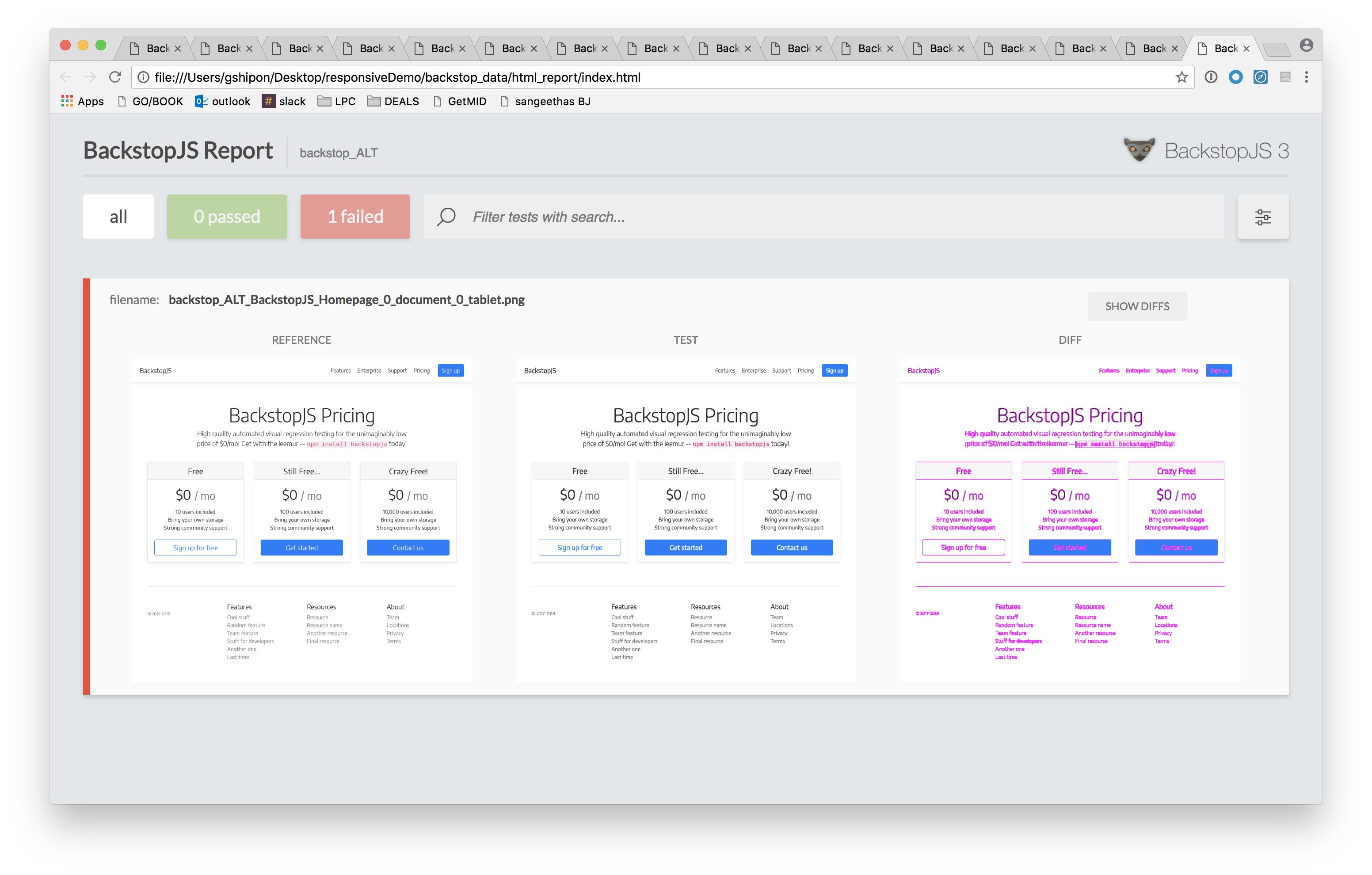Bookmark this page with the star icon
This screenshot has width=1372, height=875.
click(1181, 77)
